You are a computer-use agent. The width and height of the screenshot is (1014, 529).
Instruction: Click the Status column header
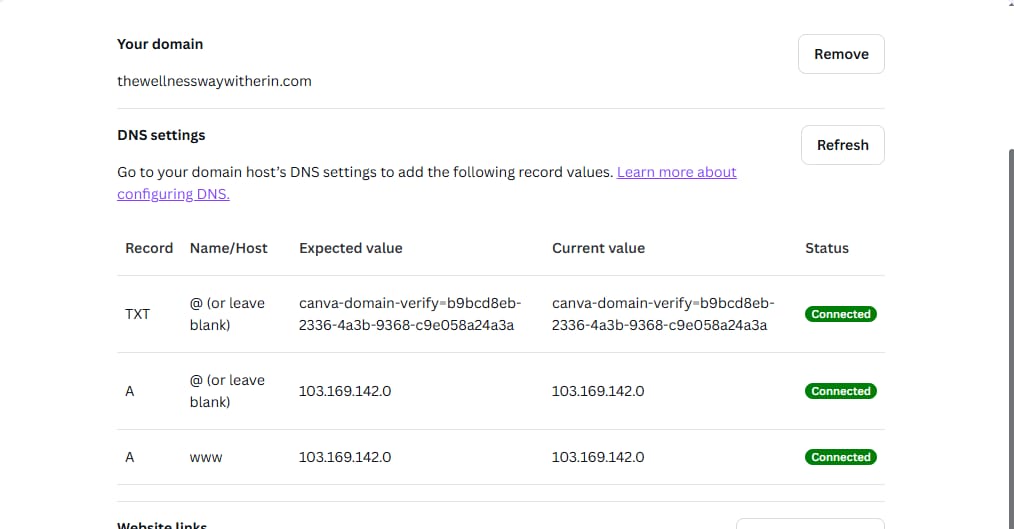(826, 248)
